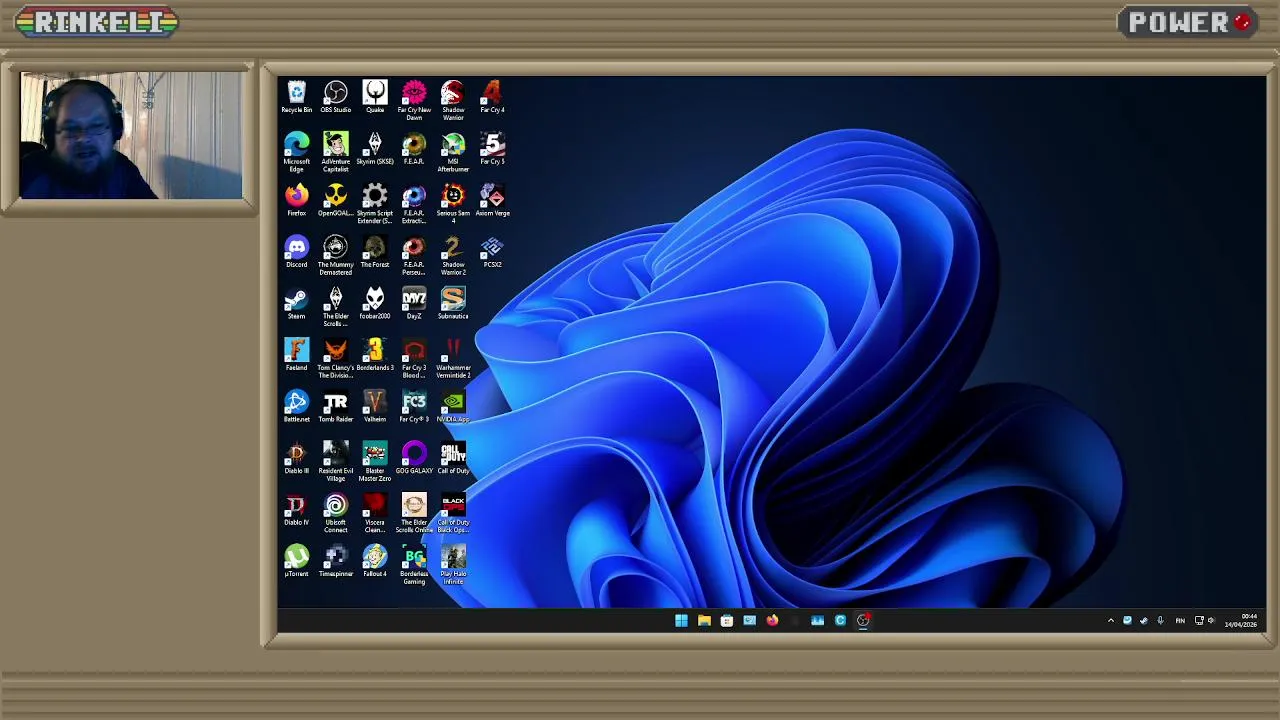
Task: Open the Quake desktop shortcut
Action: pyautogui.click(x=375, y=94)
